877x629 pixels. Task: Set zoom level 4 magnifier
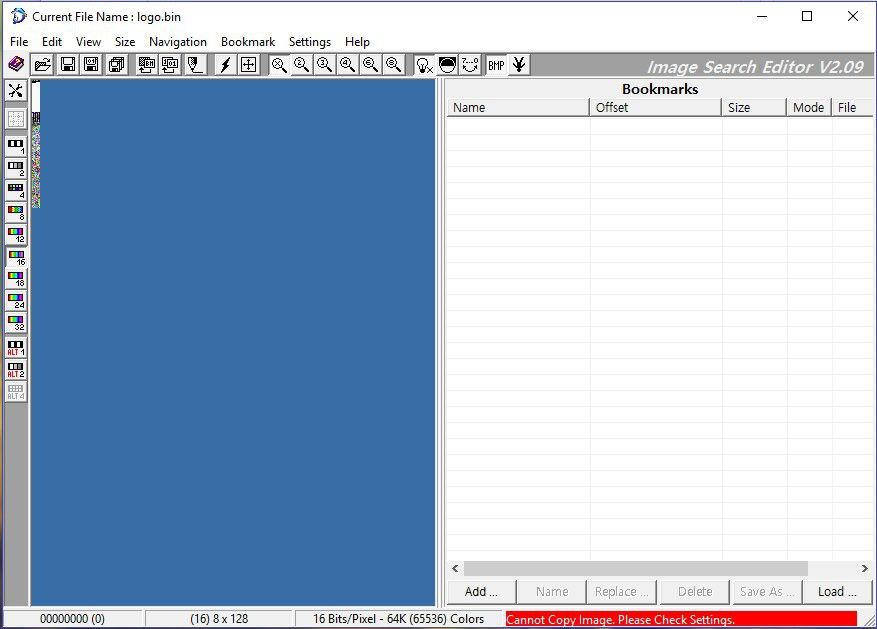(x=347, y=65)
